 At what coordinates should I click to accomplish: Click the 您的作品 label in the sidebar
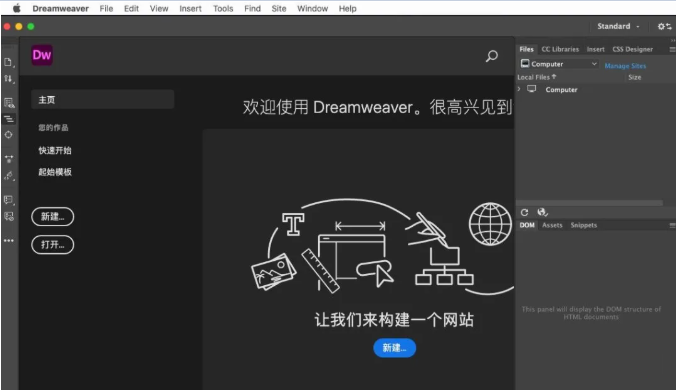pos(53,128)
